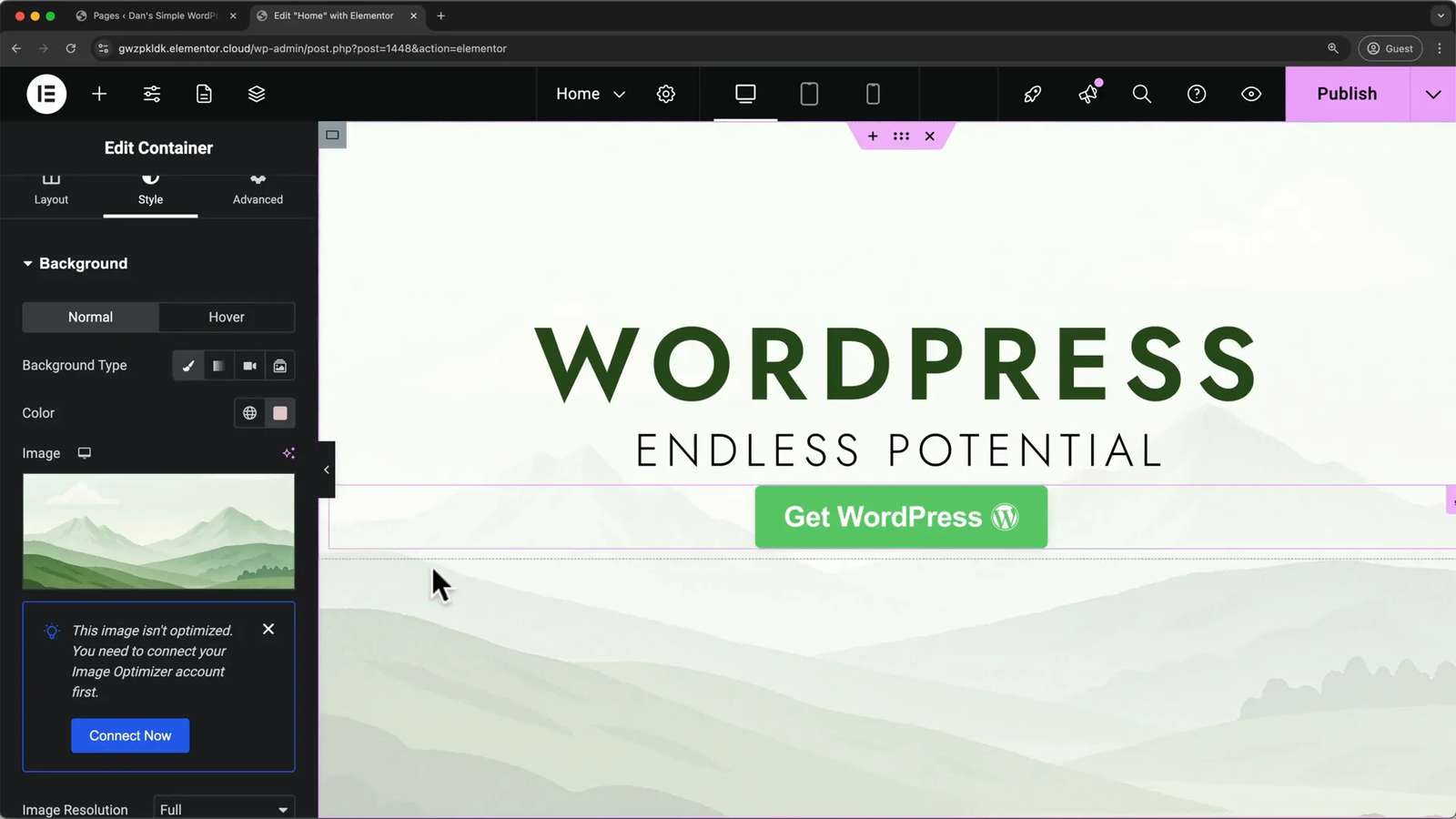Image resolution: width=1456 pixels, height=819 pixels.
Task: Click the rocket launch icon
Action: [1033, 94]
